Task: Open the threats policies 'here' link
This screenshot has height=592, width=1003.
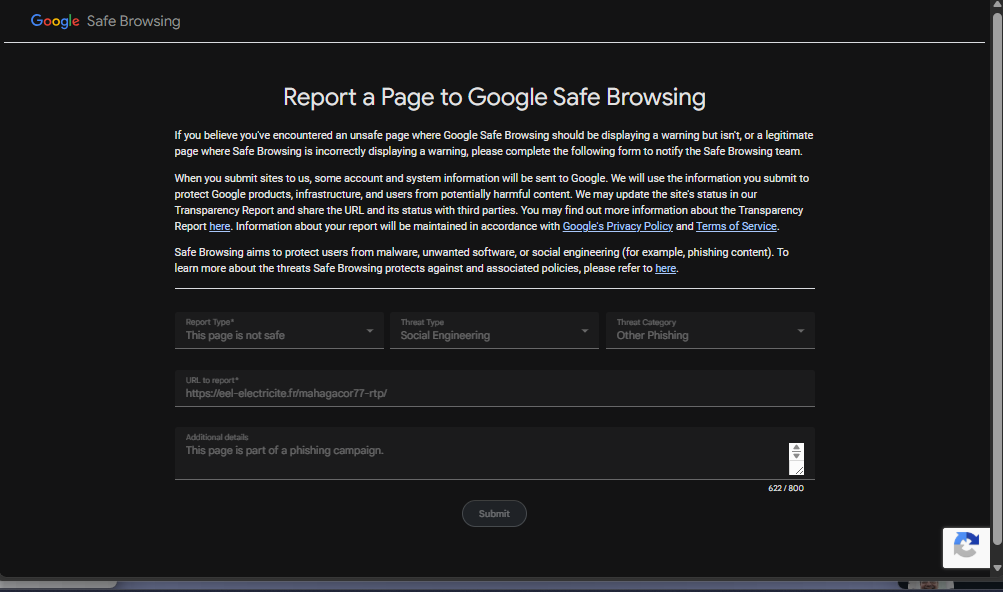Action: point(665,269)
